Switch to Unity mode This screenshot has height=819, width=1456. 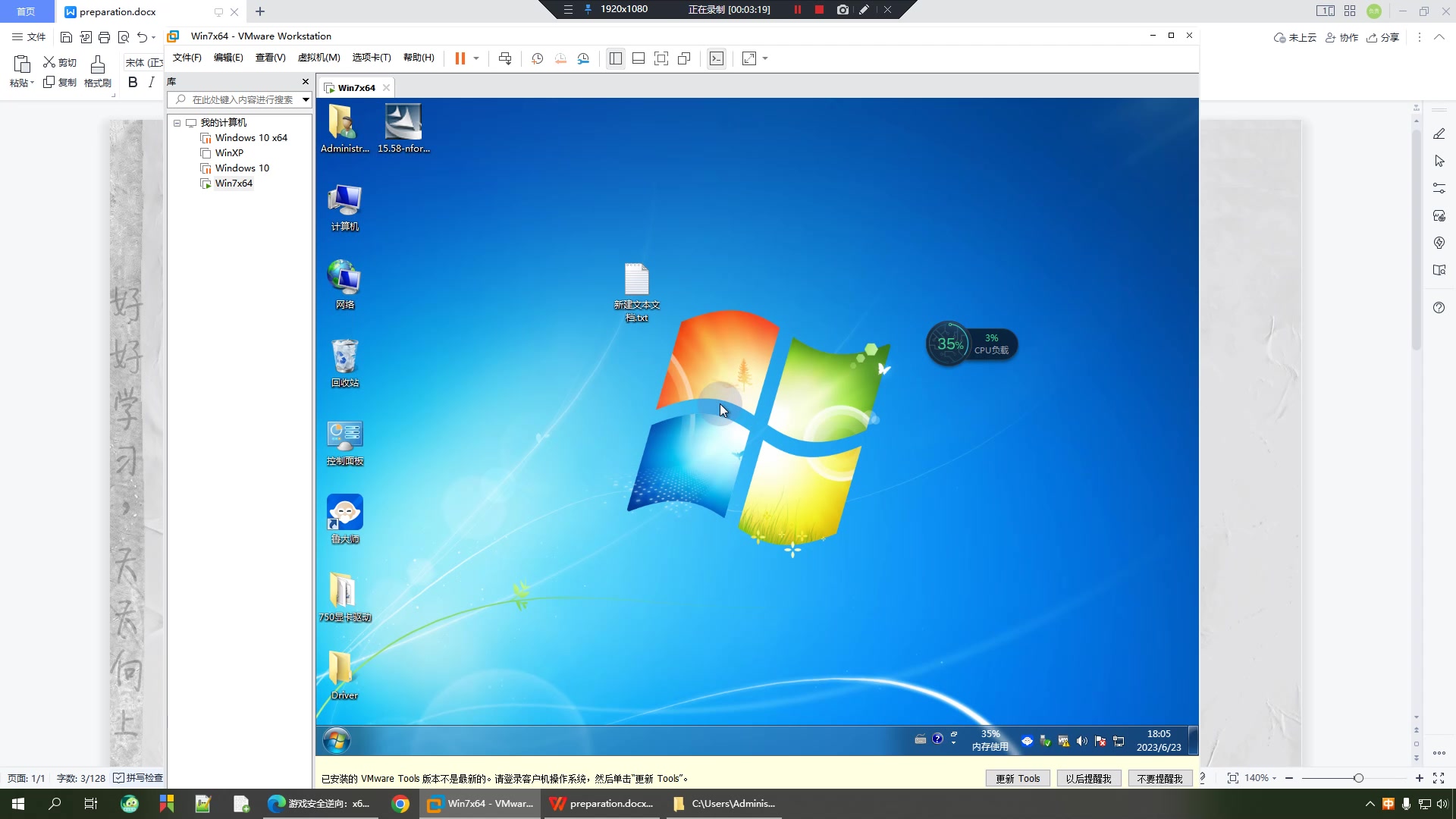tap(684, 58)
